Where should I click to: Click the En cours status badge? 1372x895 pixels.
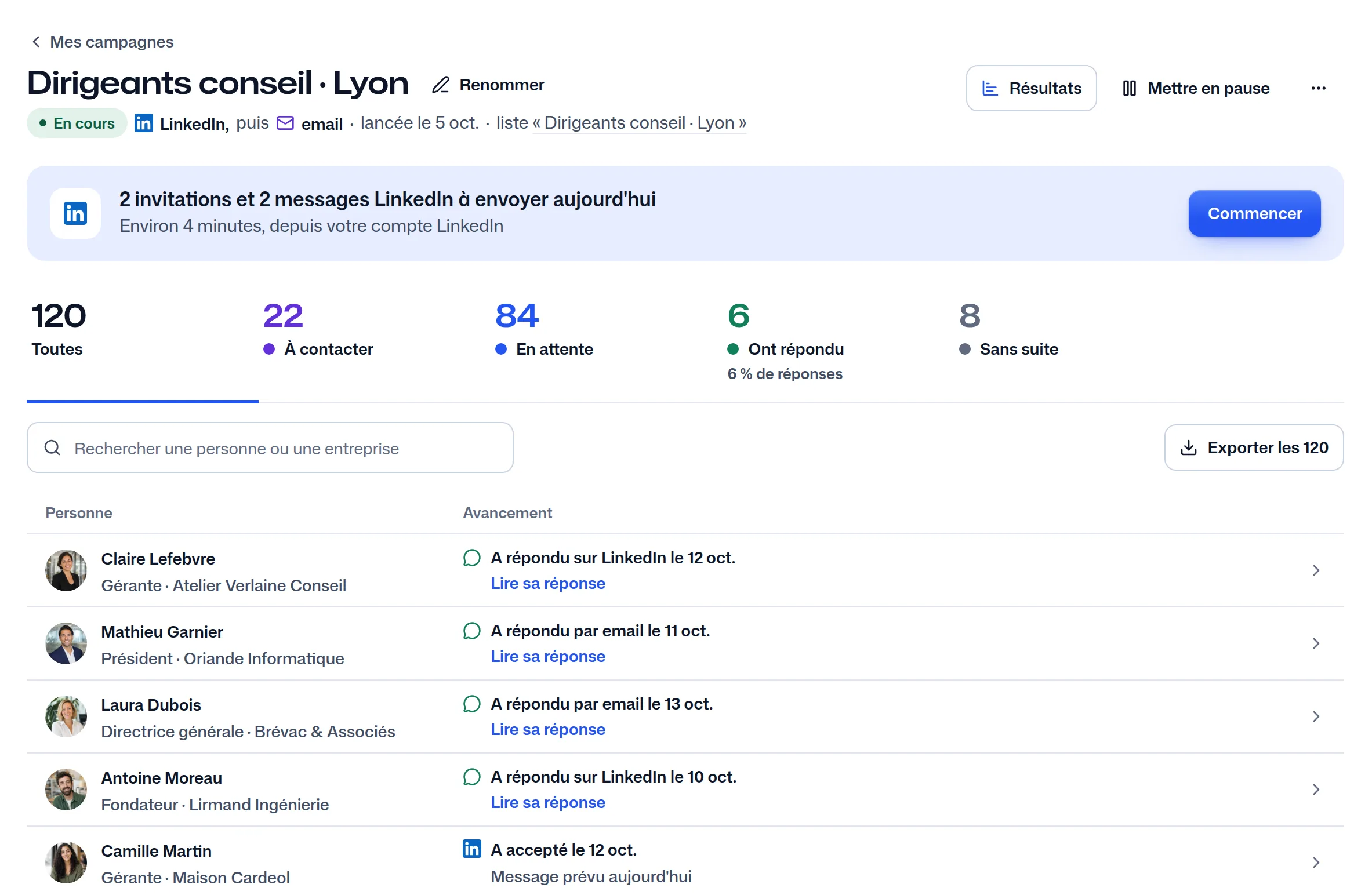click(x=77, y=123)
